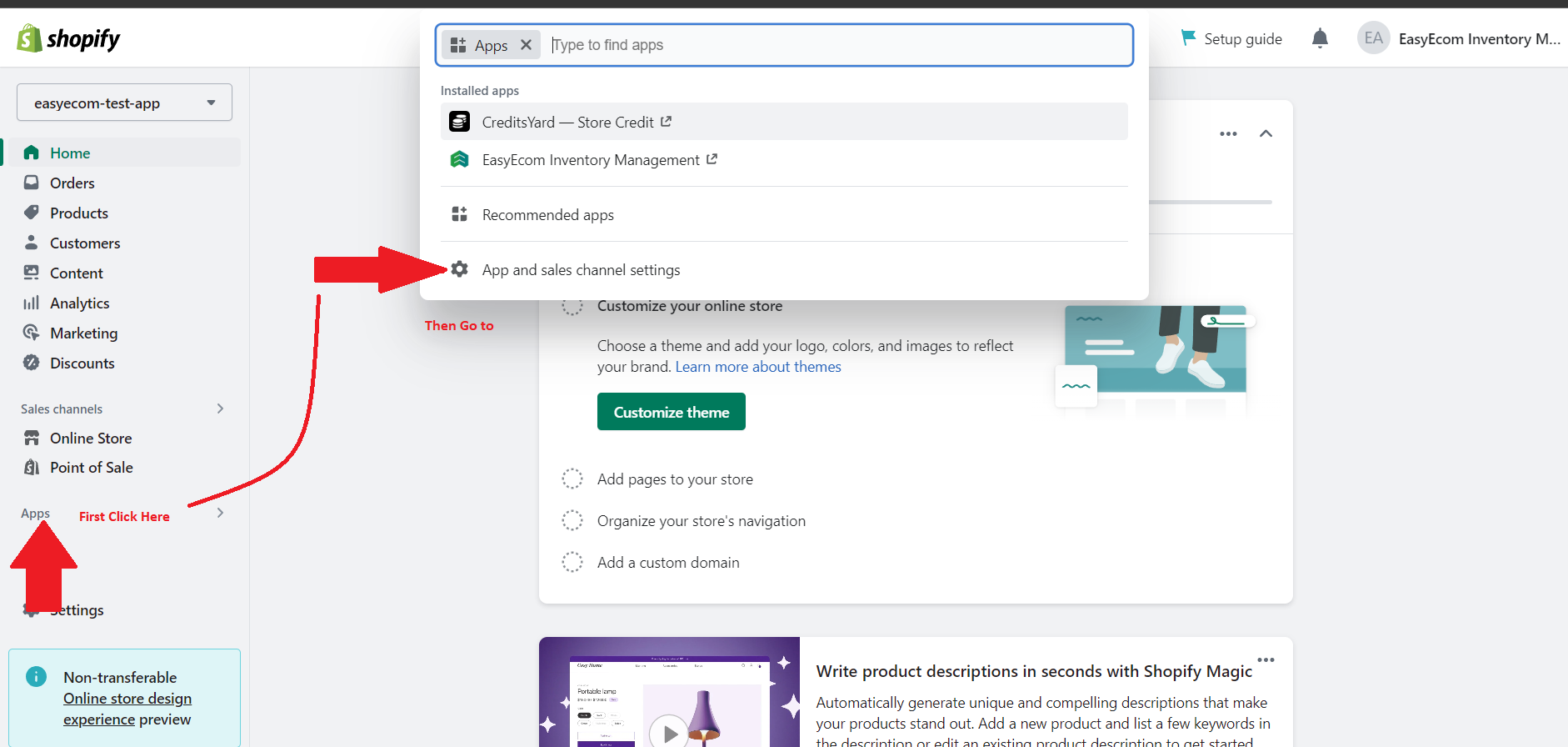Open Settings in the sidebar

[x=77, y=610]
